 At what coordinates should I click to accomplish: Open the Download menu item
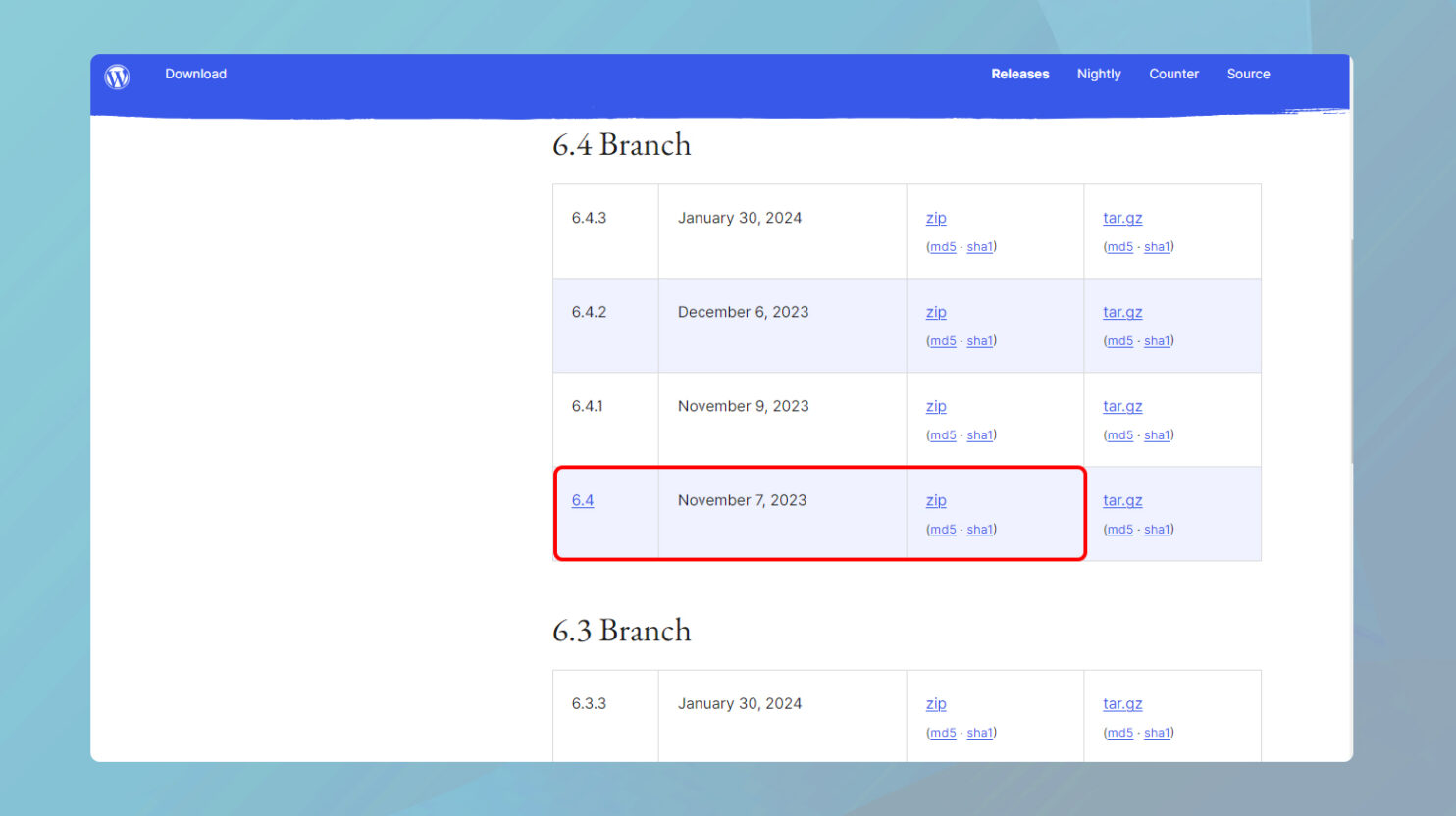click(x=194, y=74)
